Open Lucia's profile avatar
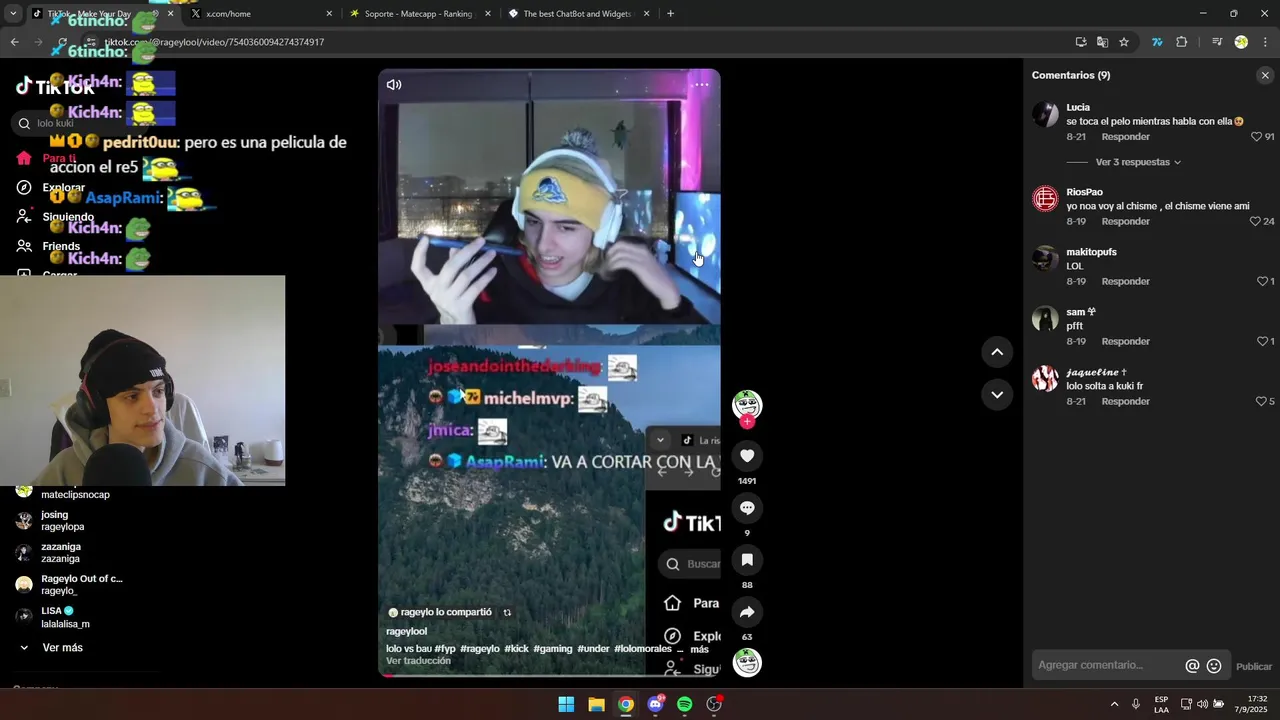The image size is (1280, 720). point(1045,114)
